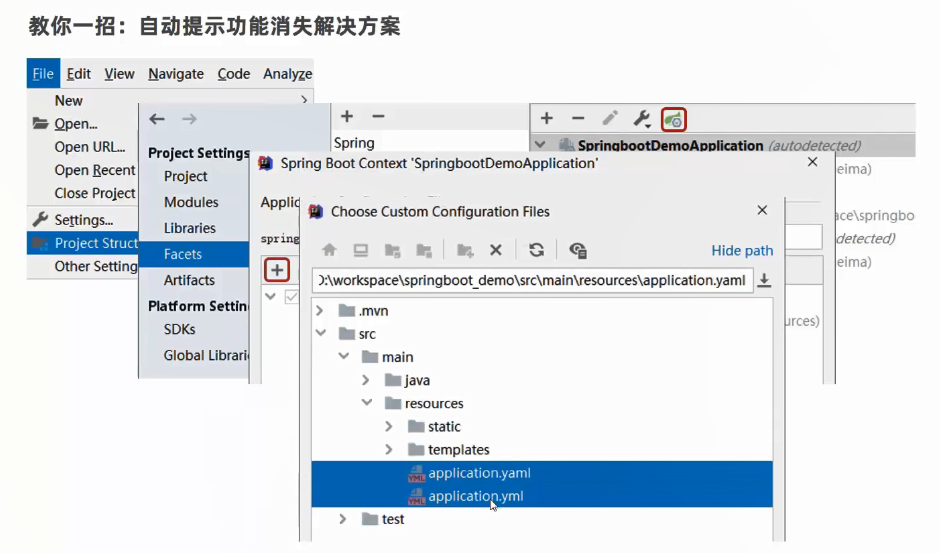Expand the templates folder
This screenshot has height=553, width=940.
388,449
